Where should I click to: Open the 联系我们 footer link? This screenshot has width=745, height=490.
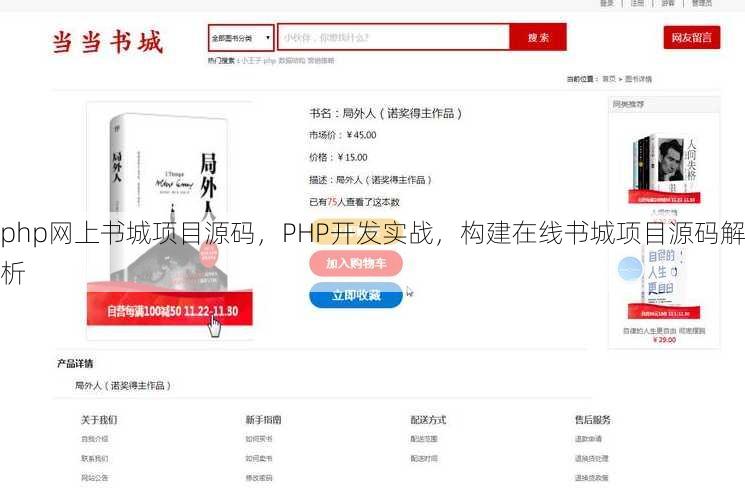pos(94,459)
